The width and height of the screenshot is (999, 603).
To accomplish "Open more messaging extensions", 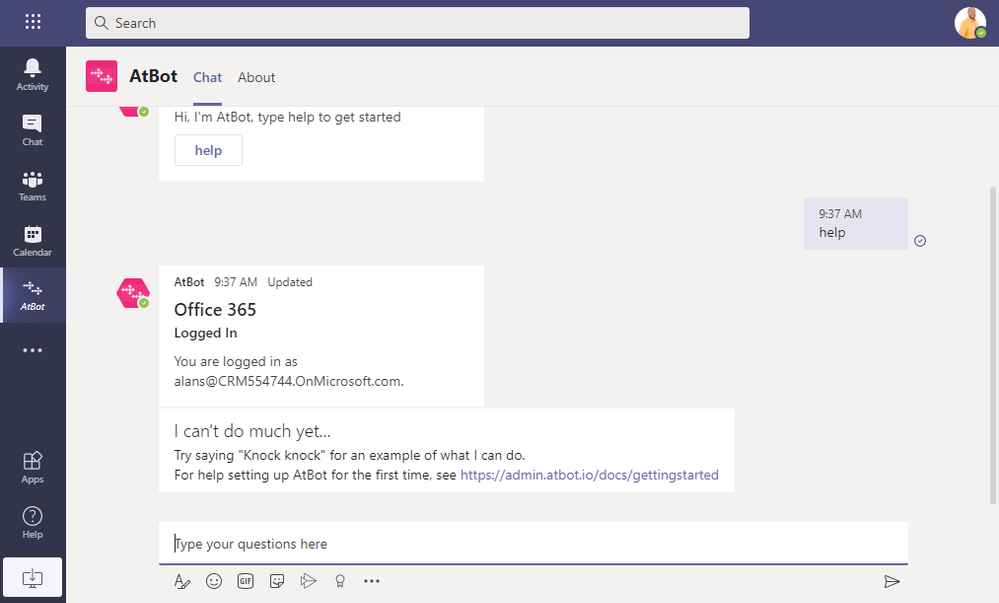I will (371, 581).
